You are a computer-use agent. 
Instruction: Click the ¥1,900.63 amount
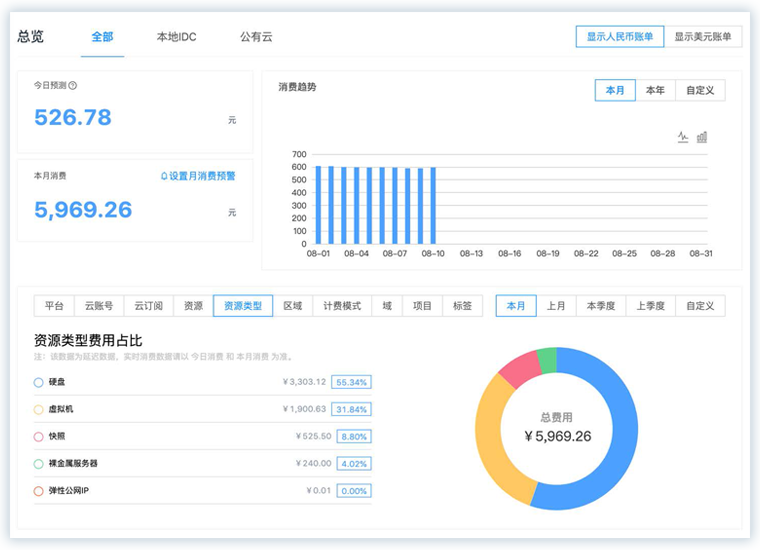304,409
